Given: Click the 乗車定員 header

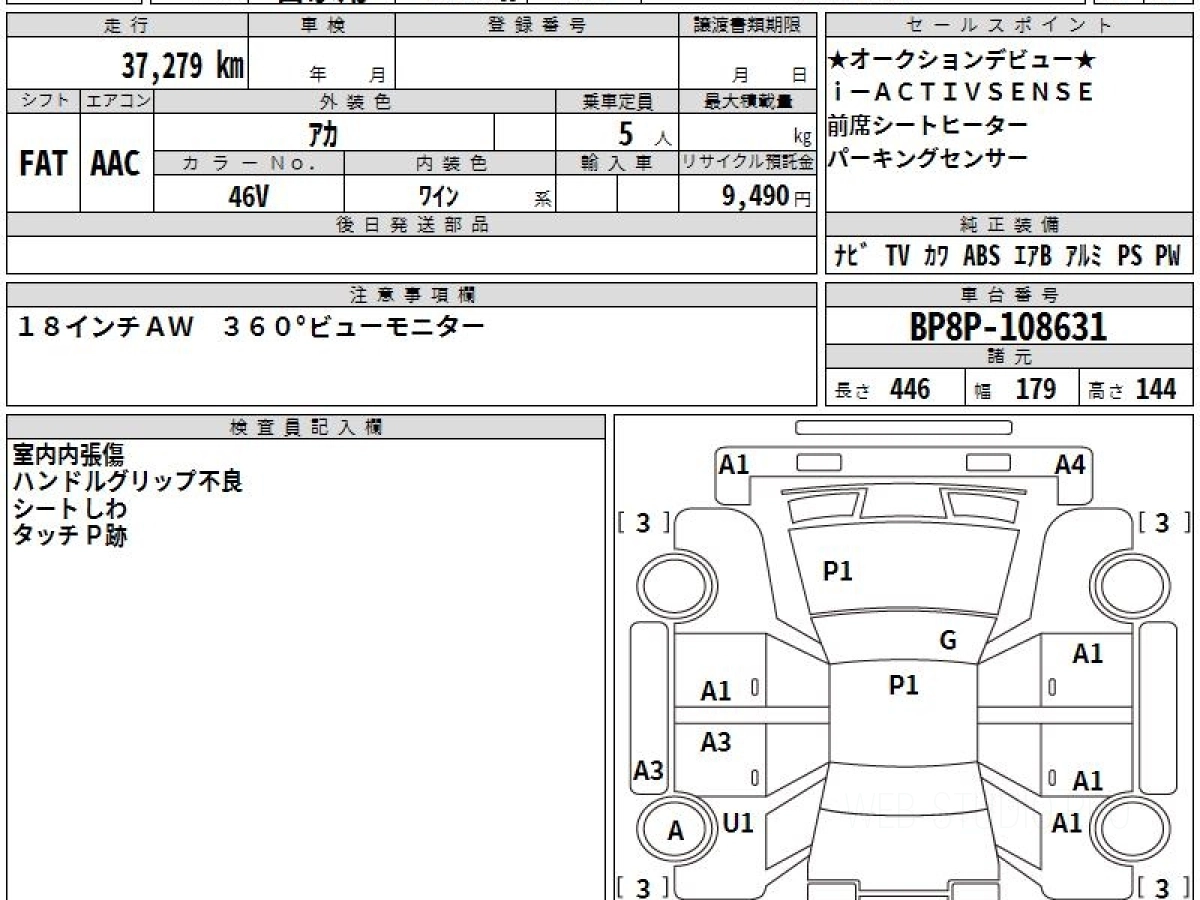Looking at the screenshot, I should (x=617, y=101).
